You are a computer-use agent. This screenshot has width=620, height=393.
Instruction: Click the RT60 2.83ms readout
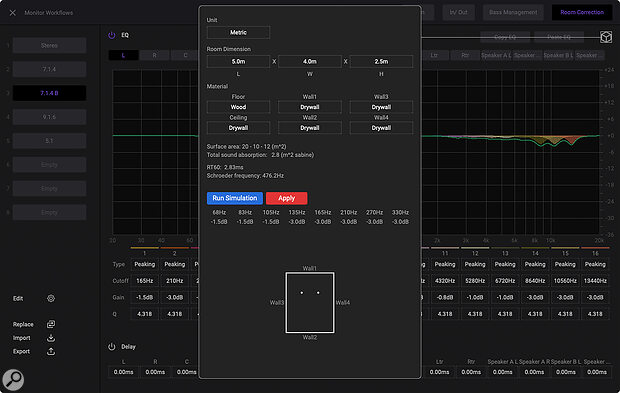225,167
